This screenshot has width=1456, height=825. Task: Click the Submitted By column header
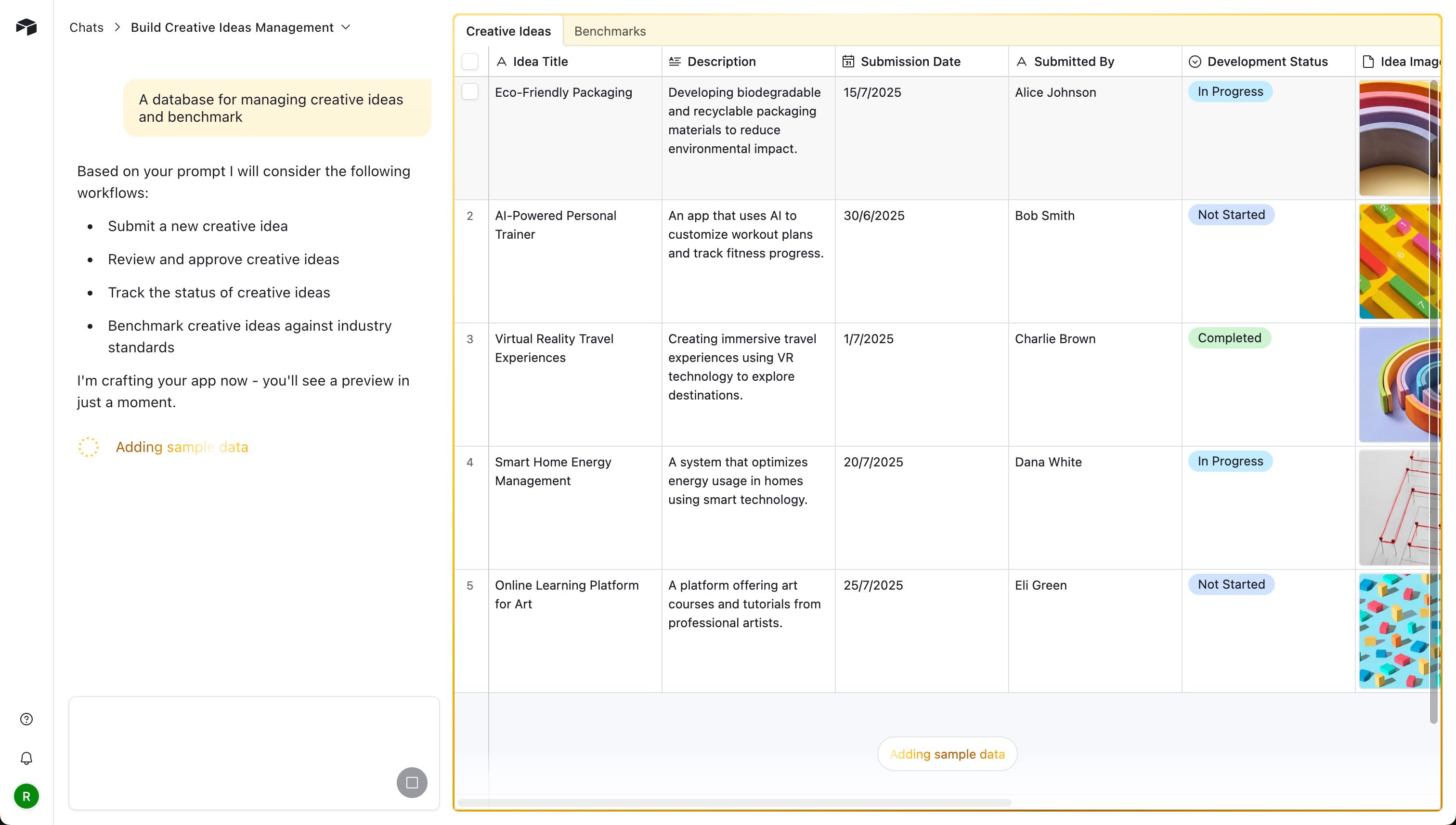pos(1095,62)
